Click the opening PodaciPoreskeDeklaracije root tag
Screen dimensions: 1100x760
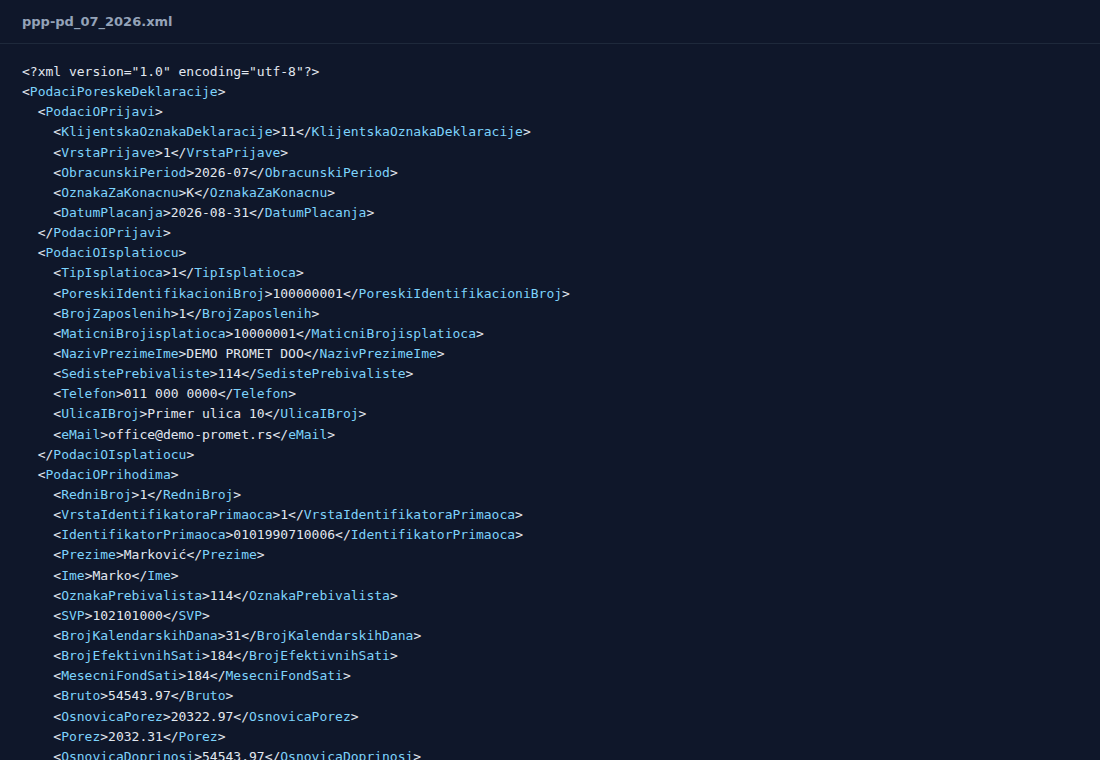click(123, 92)
